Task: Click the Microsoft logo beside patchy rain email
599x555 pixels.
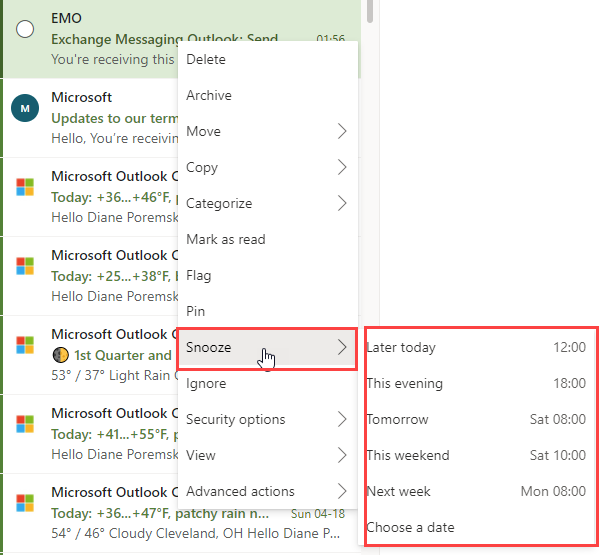Action: click(25, 503)
